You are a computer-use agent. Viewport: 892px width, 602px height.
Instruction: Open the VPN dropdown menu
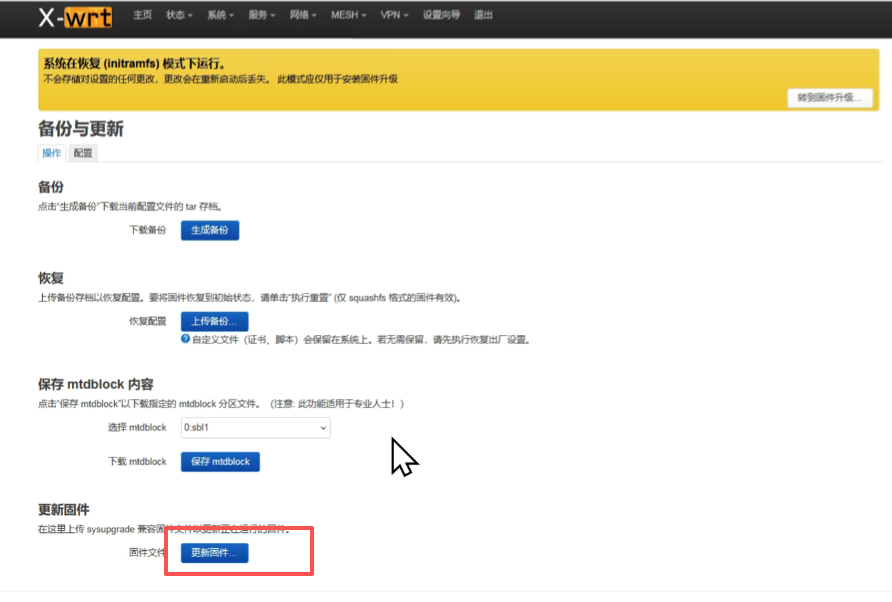click(x=391, y=15)
